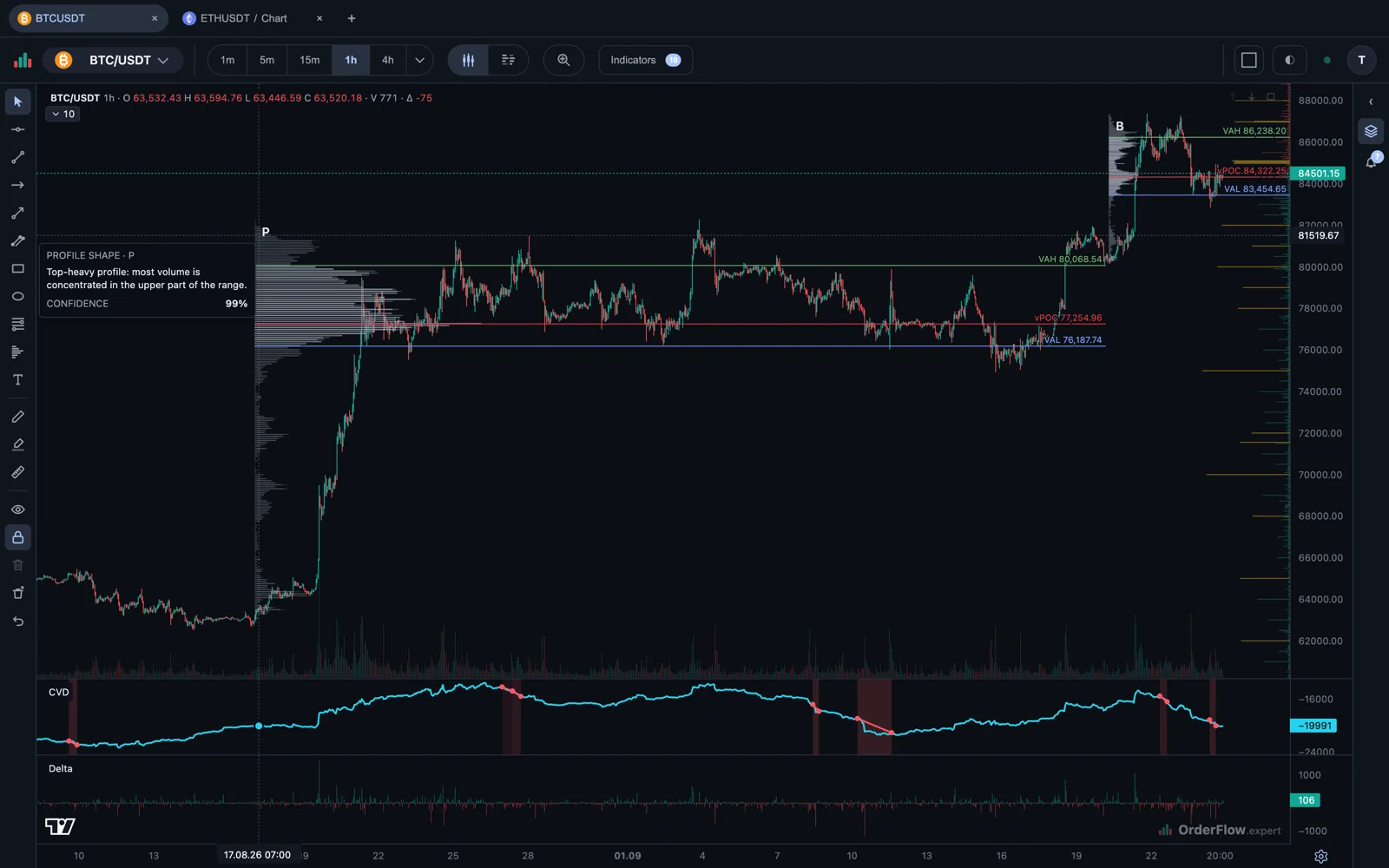Open the chart zoom magnifier
Viewport: 1389px width, 868px height.
(x=563, y=60)
